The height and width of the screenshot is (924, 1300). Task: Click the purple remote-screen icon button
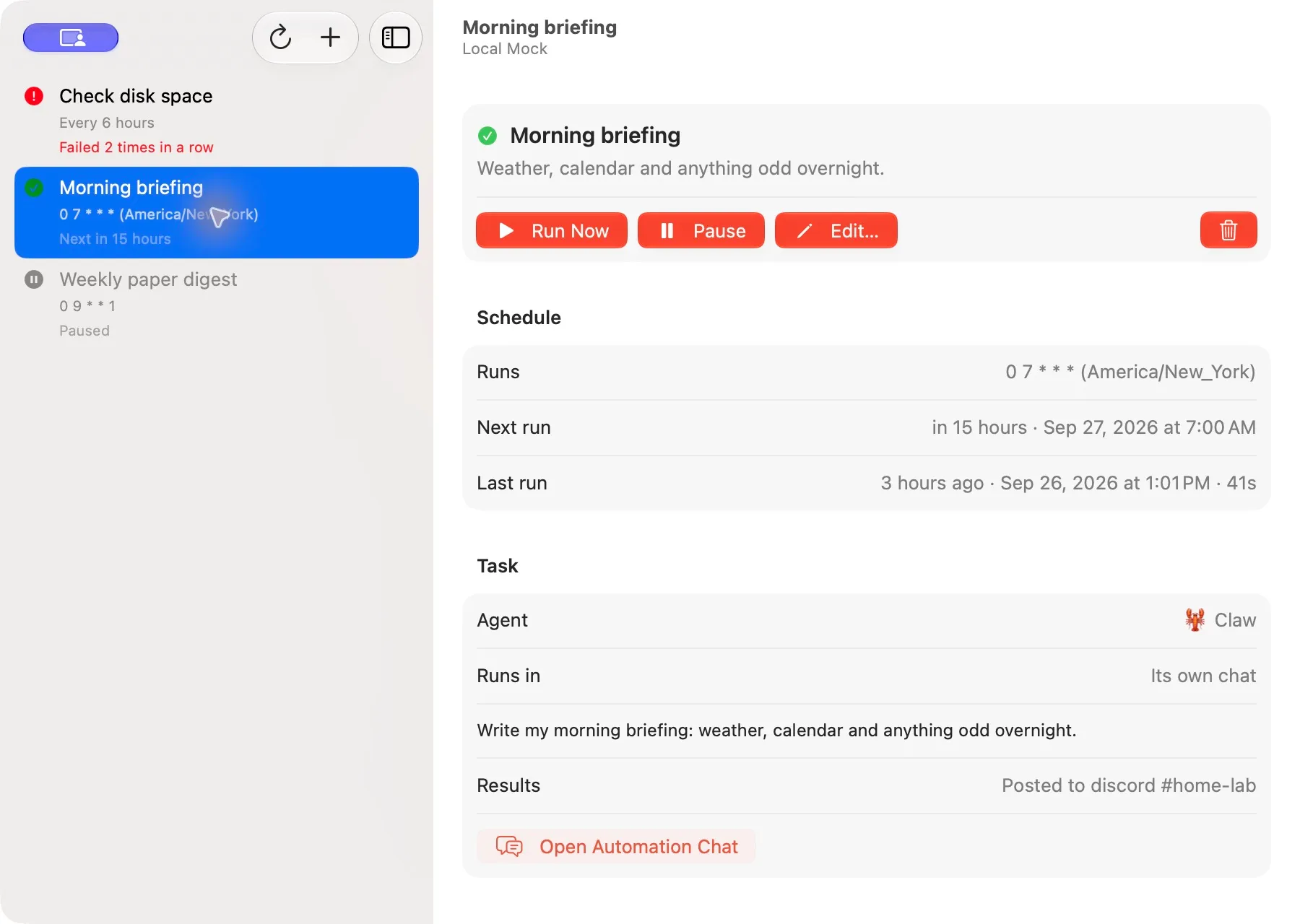coord(71,38)
